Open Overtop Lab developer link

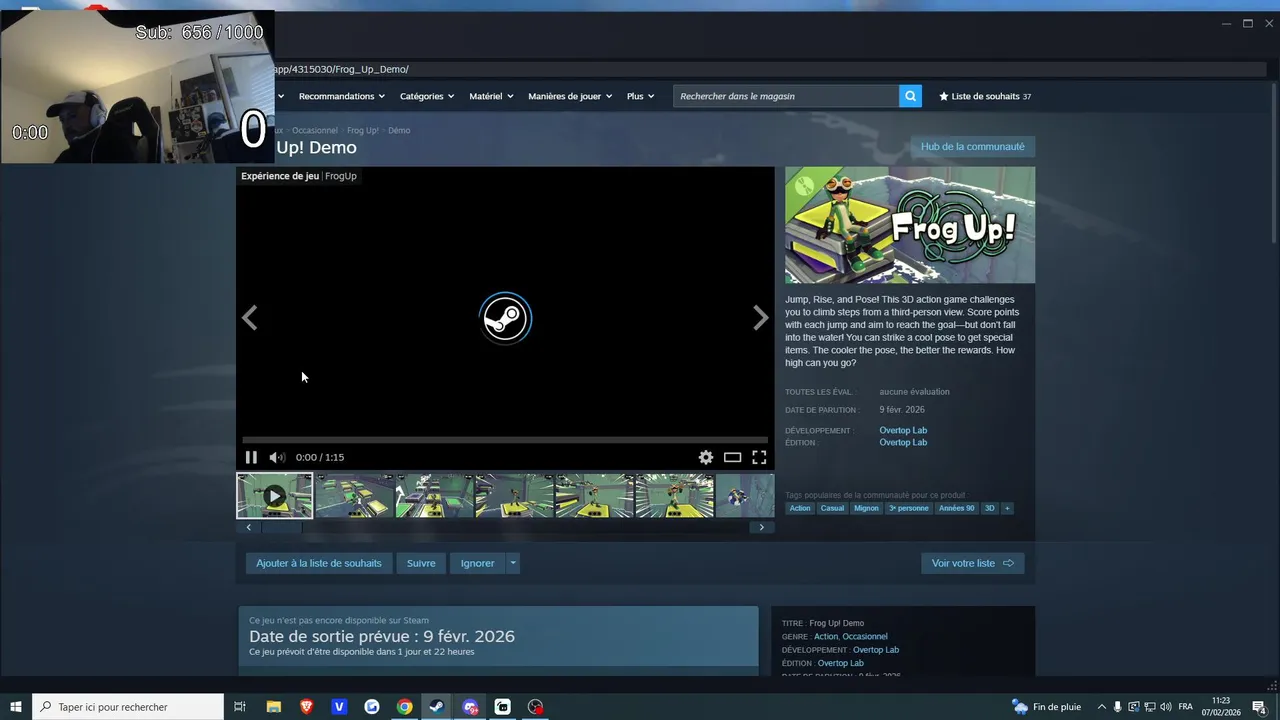point(903,430)
